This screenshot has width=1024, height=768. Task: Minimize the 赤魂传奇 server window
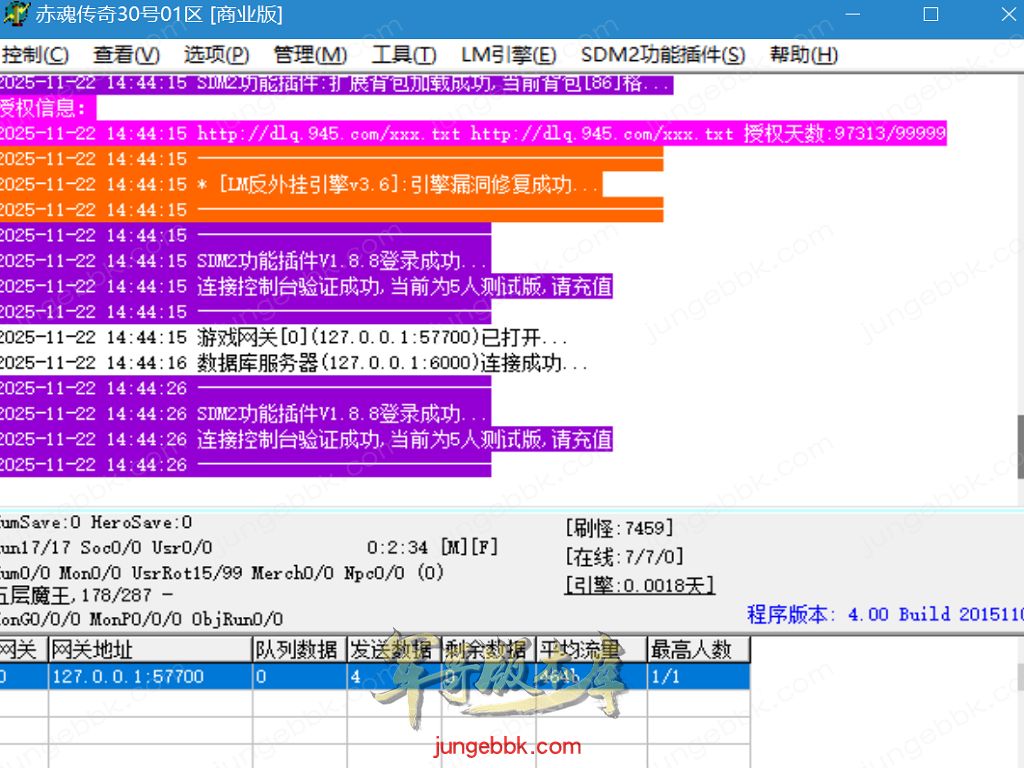pos(853,14)
